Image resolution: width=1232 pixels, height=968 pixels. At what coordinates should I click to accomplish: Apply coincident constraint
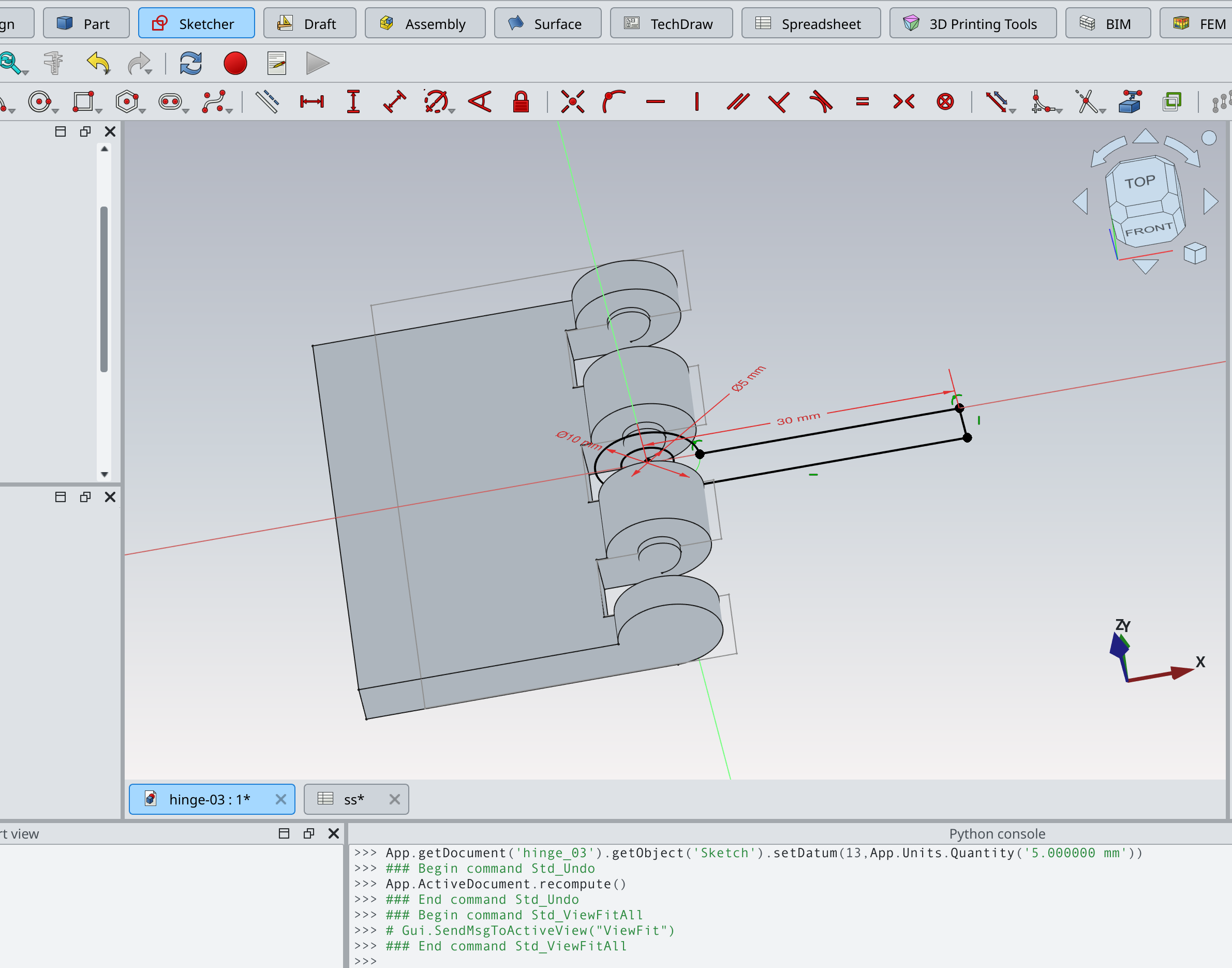(x=573, y=102)
